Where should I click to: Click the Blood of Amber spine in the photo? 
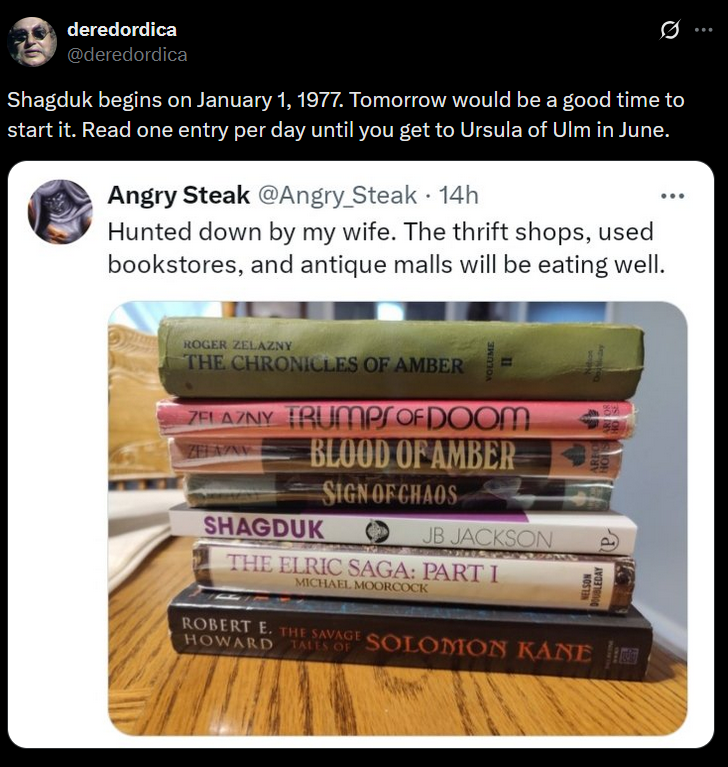(x=396, y=455)
